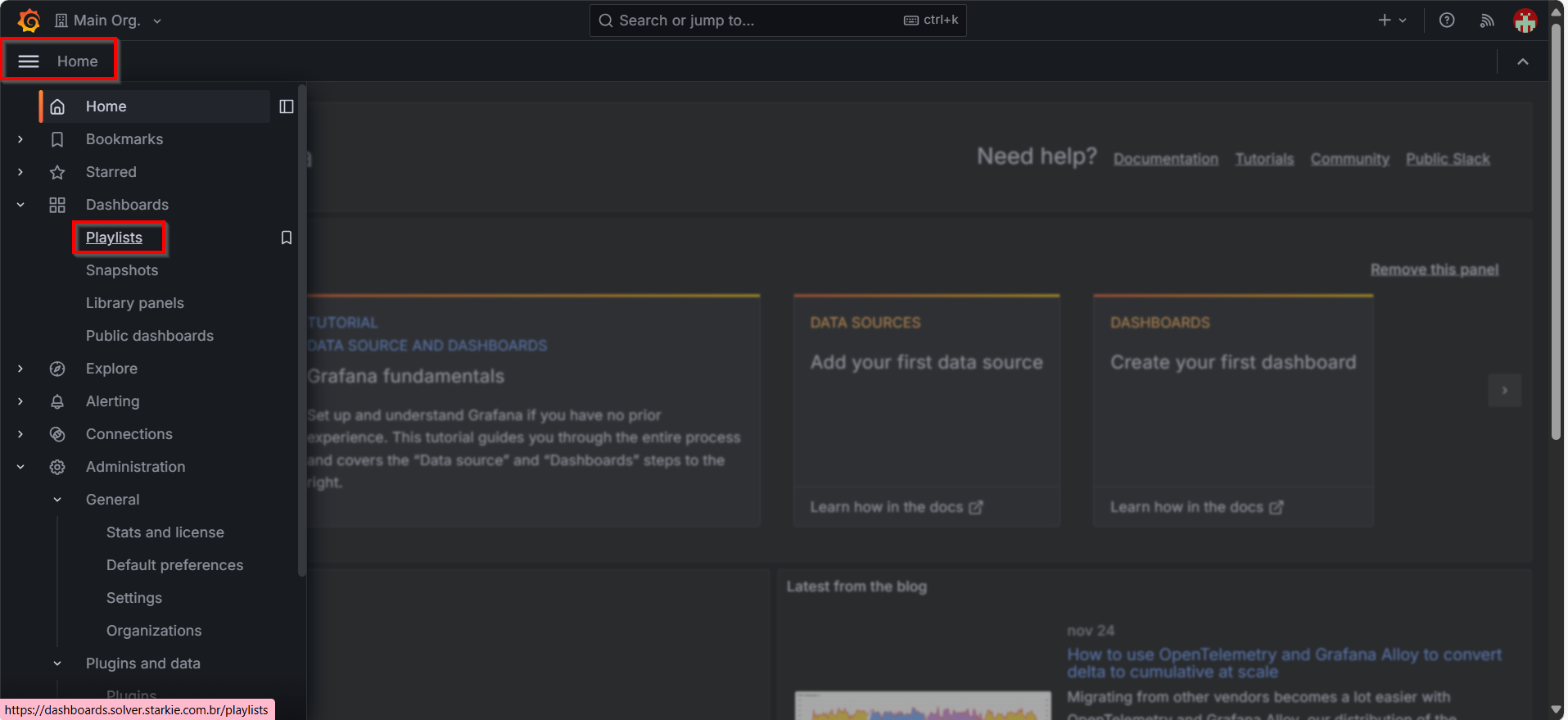Click the Dashboards grid icon
1568x720 pixels.
(57, 205)
